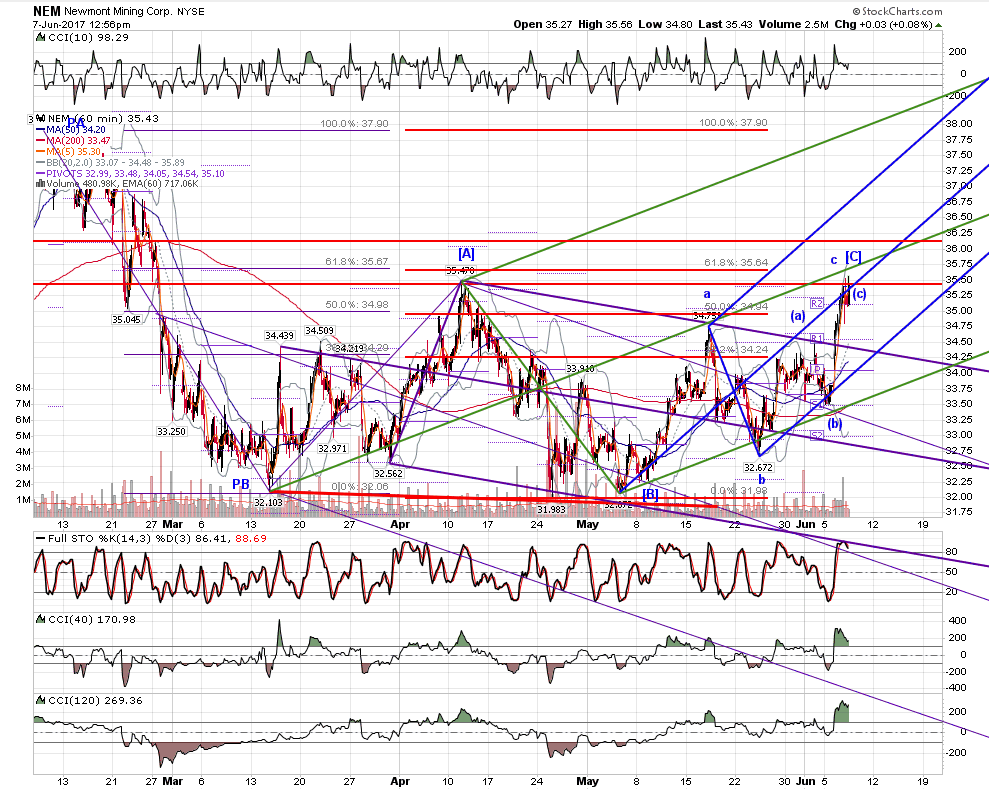Click the Newmont Mining Corp. company name
This screenshot has height=789, width=989.
click(x=118, y=11)
